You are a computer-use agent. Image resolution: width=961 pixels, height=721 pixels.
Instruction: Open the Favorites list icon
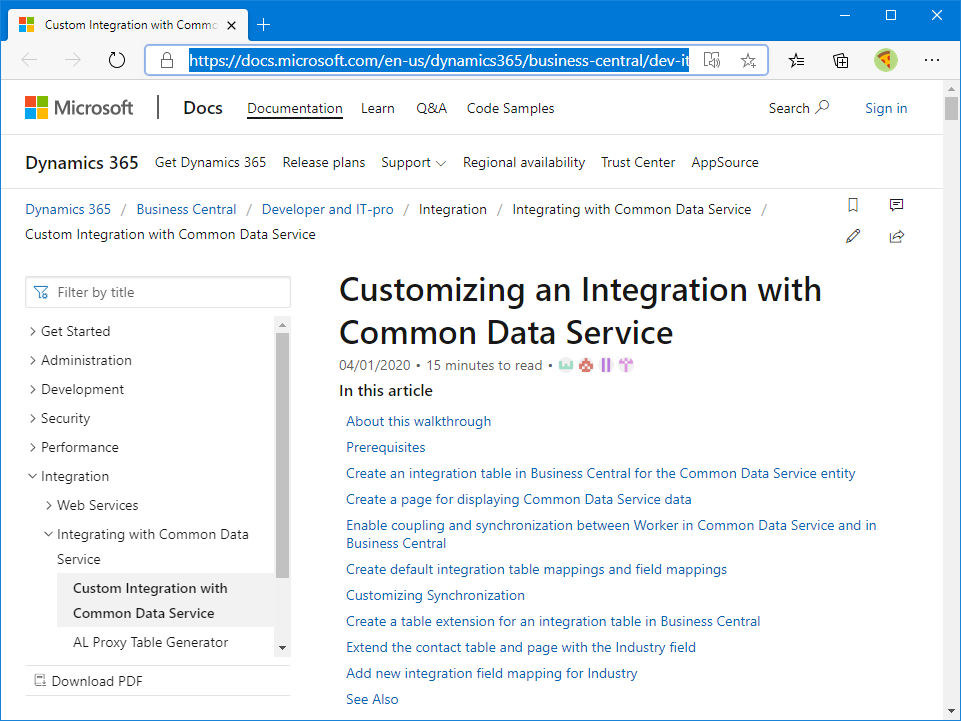pos(796,60)
